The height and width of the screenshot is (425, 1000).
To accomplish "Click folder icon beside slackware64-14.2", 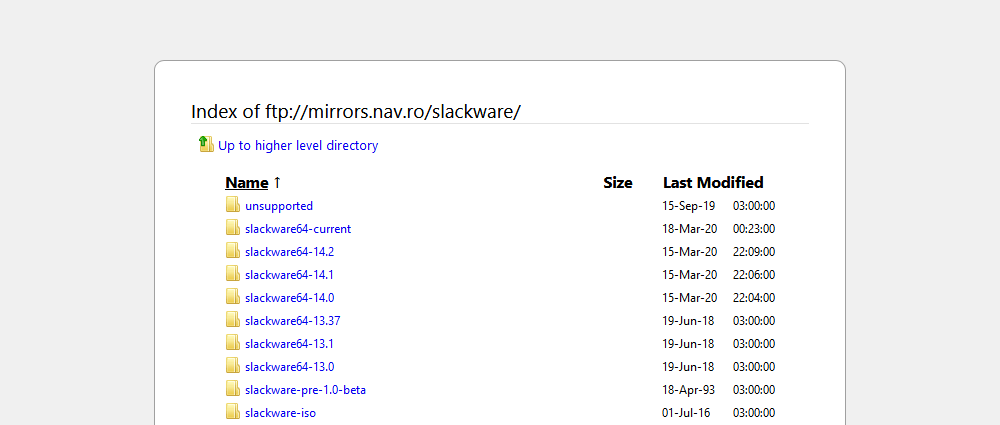I will click(x=233, y=251).
